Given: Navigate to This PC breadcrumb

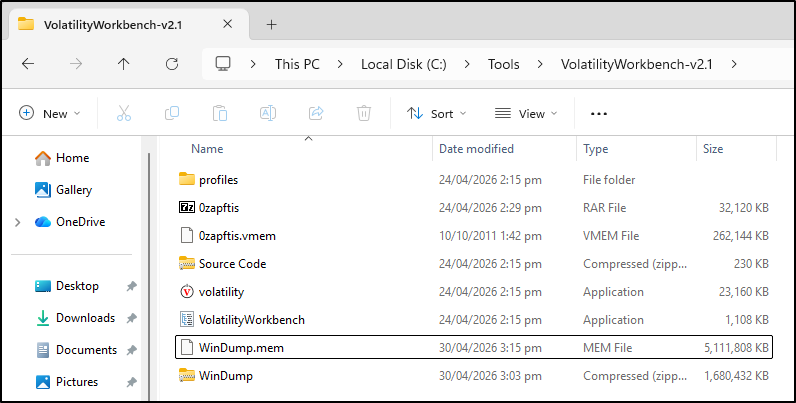Looking at the screenshot, I should pos(297,64).
